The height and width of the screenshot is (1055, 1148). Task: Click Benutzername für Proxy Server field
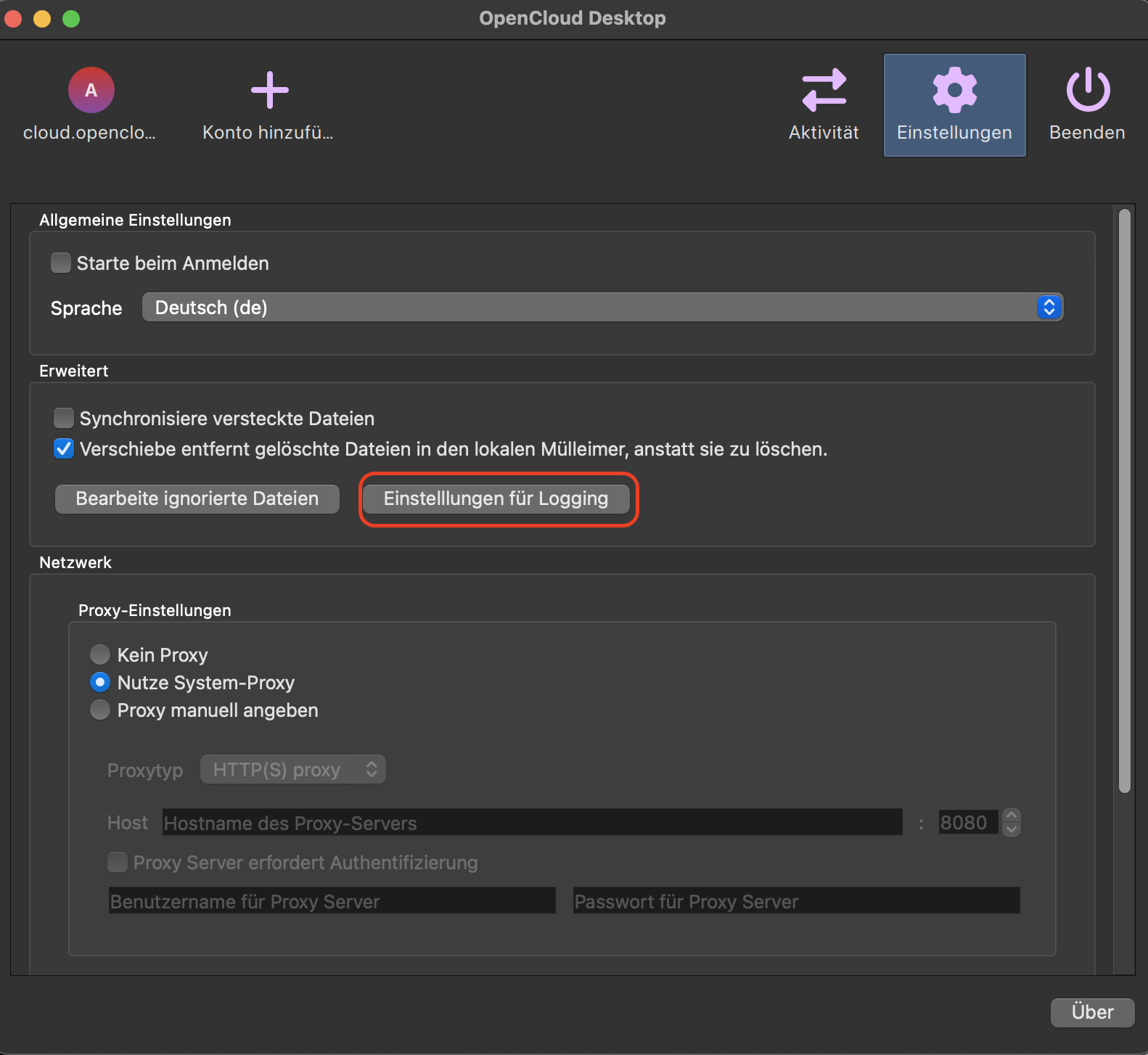point(332,901)
